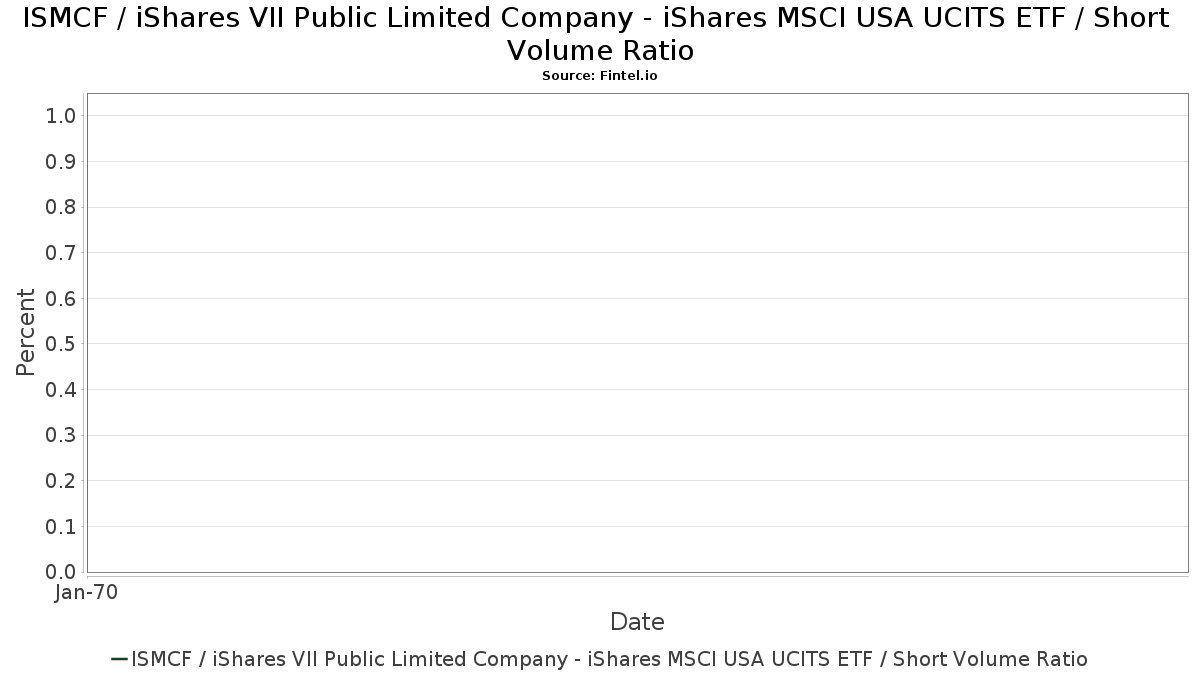
Task: Select the 0.8 y-axis tick label
Action: (x=61, y=207)
